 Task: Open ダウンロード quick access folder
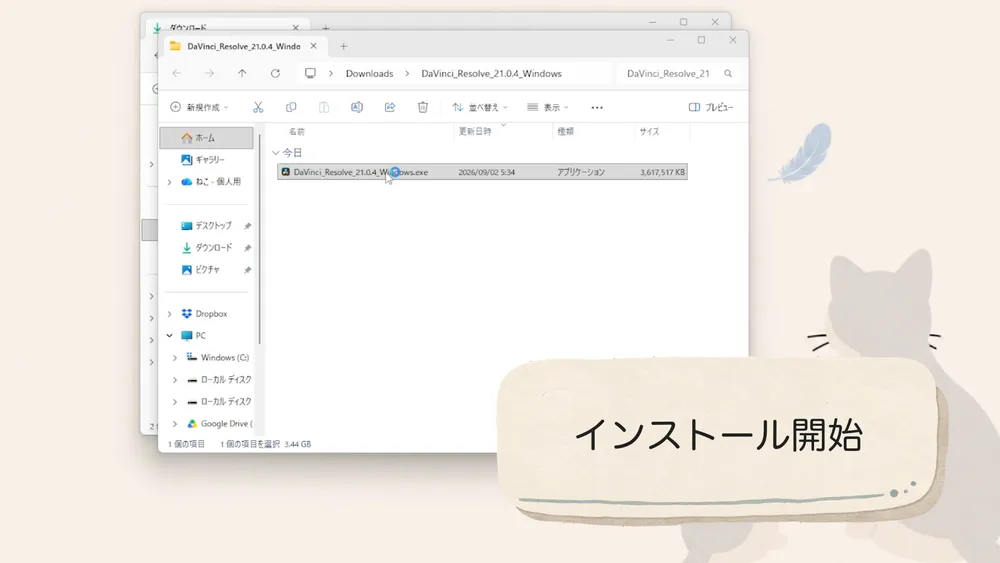pos(213,248)
